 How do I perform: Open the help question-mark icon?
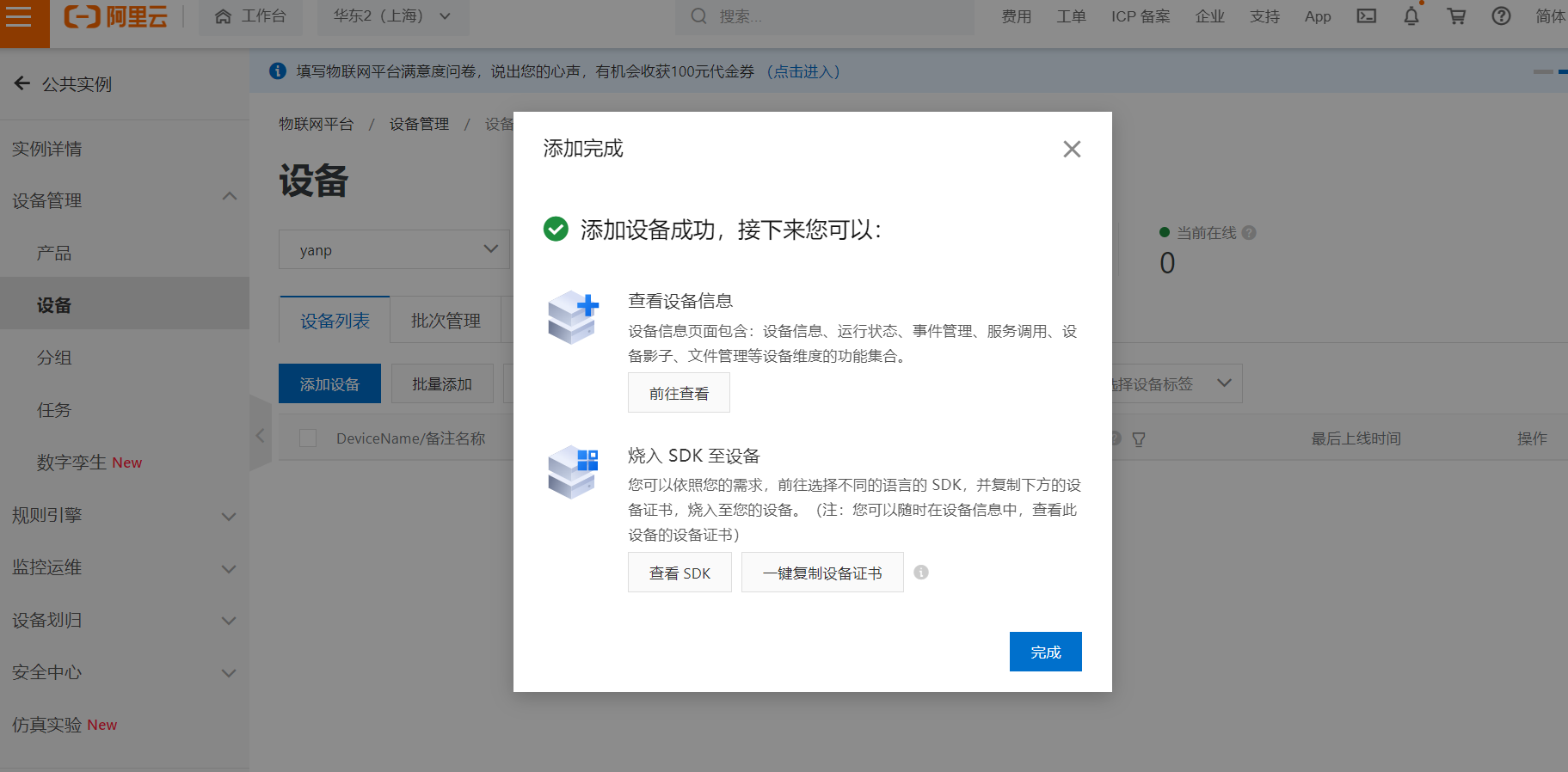pyautogui.click(x=1501, y=16)
